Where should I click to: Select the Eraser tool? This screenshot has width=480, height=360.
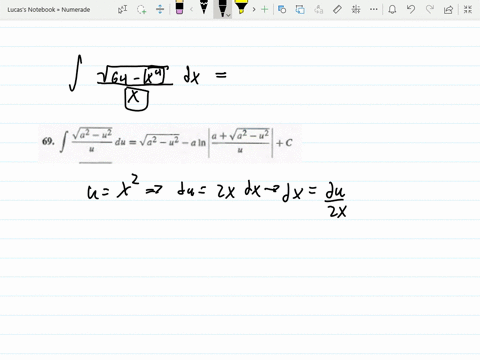tap(179, 8)
